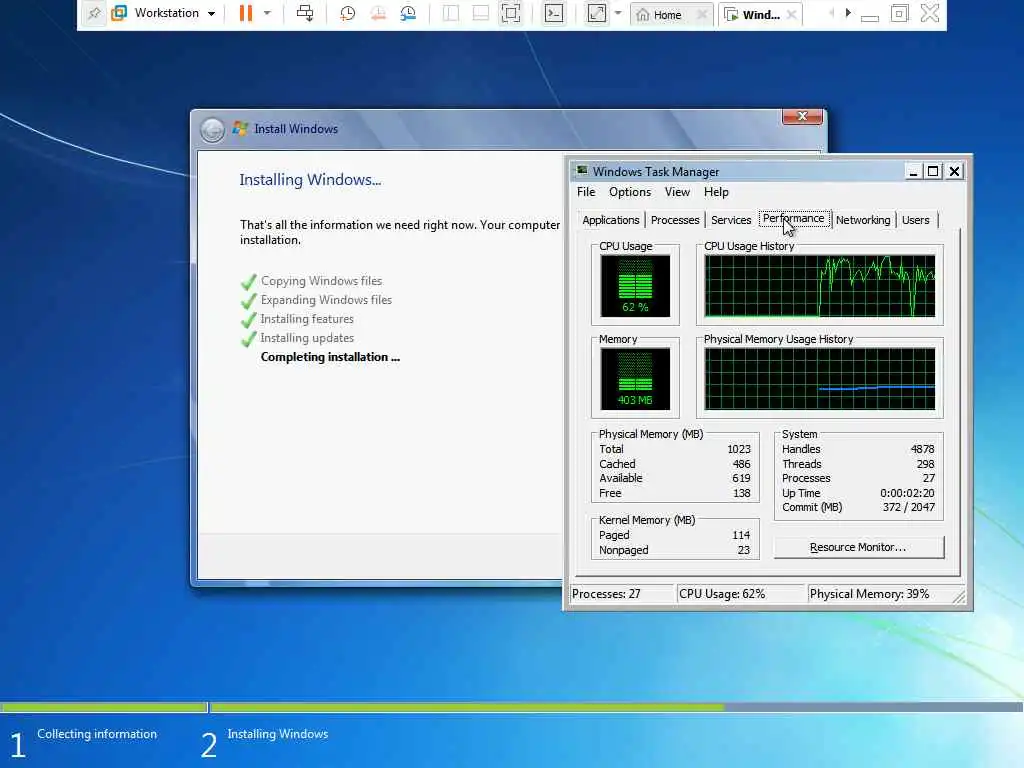Switch to the Networking tab
Image resolution: width=1024 pixels, height=768 pixels.
click(x=863, y=220)
